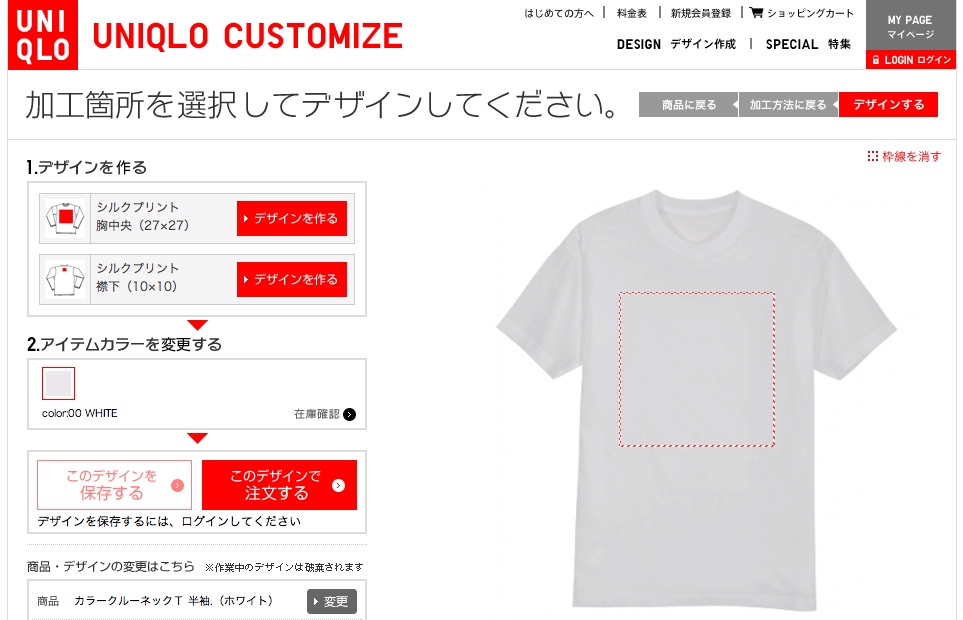Image resolution: width=963 pixels, height=620 pixels.
Task: Click the LOGIN ログイン button
Action: click(911, 60)
